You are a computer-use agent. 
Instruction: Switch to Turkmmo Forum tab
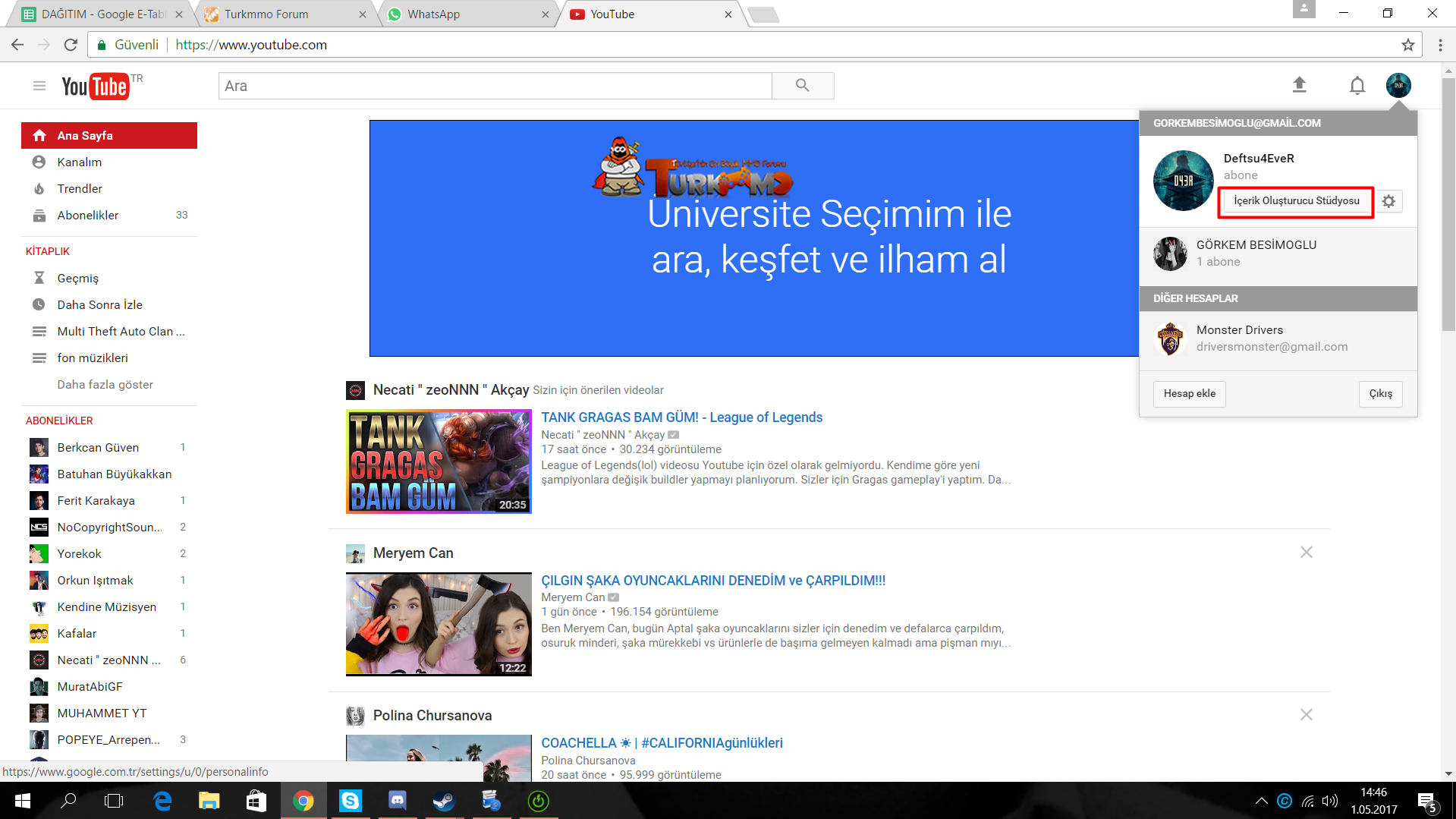tap(285, 14)
